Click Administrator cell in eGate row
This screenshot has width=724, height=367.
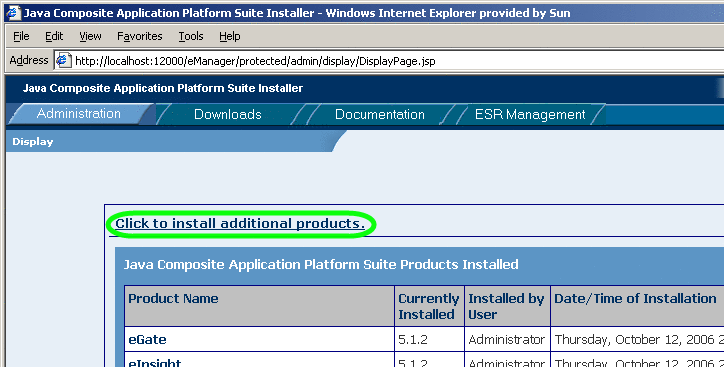pos(507,339)
